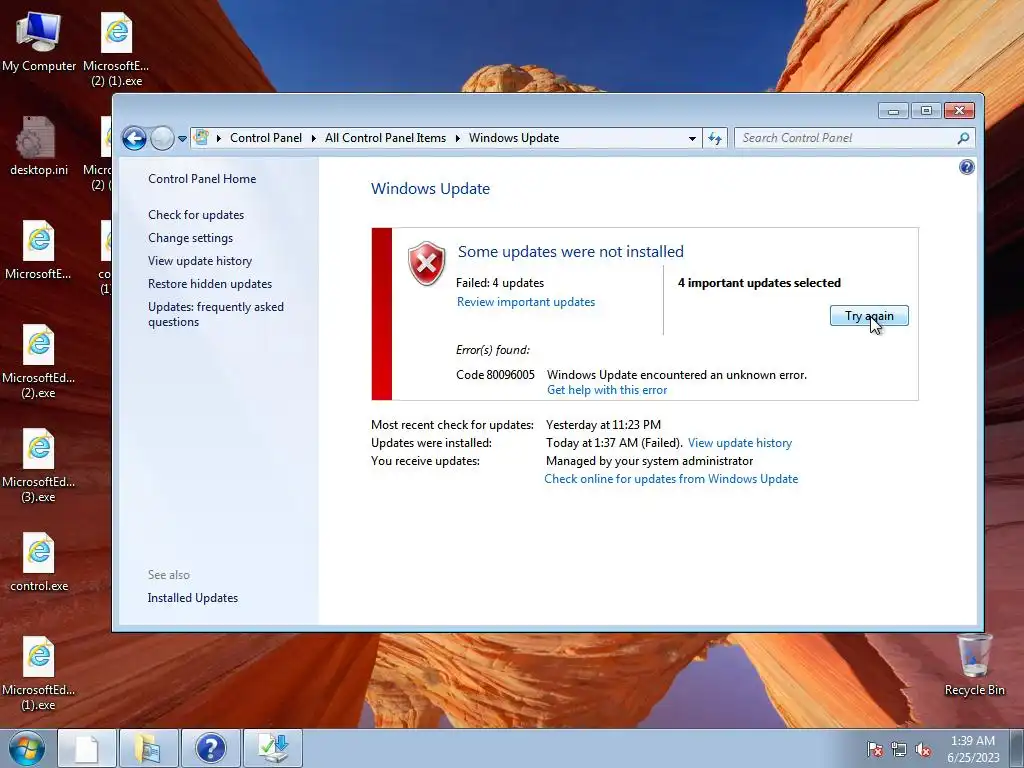Open Get help with this error
This screenshot has height=768, width=1024.
click(607, 390)
